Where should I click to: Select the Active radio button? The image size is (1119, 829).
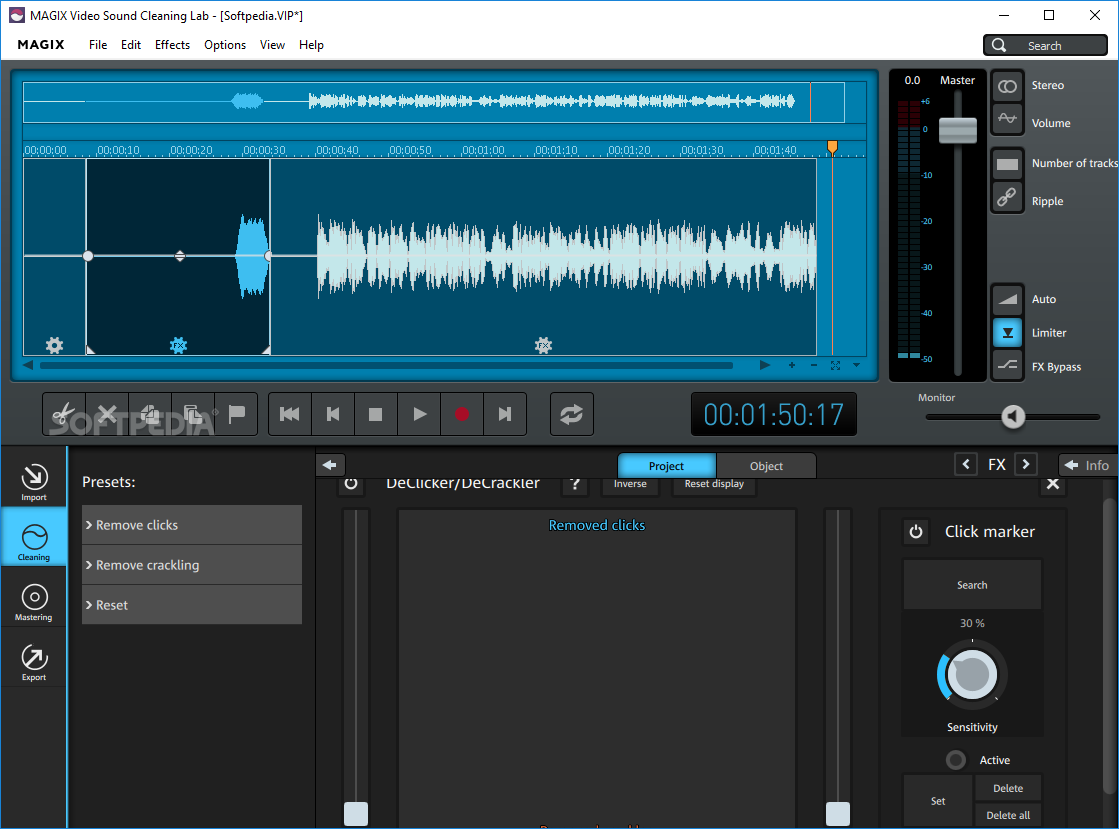point(956,760)
